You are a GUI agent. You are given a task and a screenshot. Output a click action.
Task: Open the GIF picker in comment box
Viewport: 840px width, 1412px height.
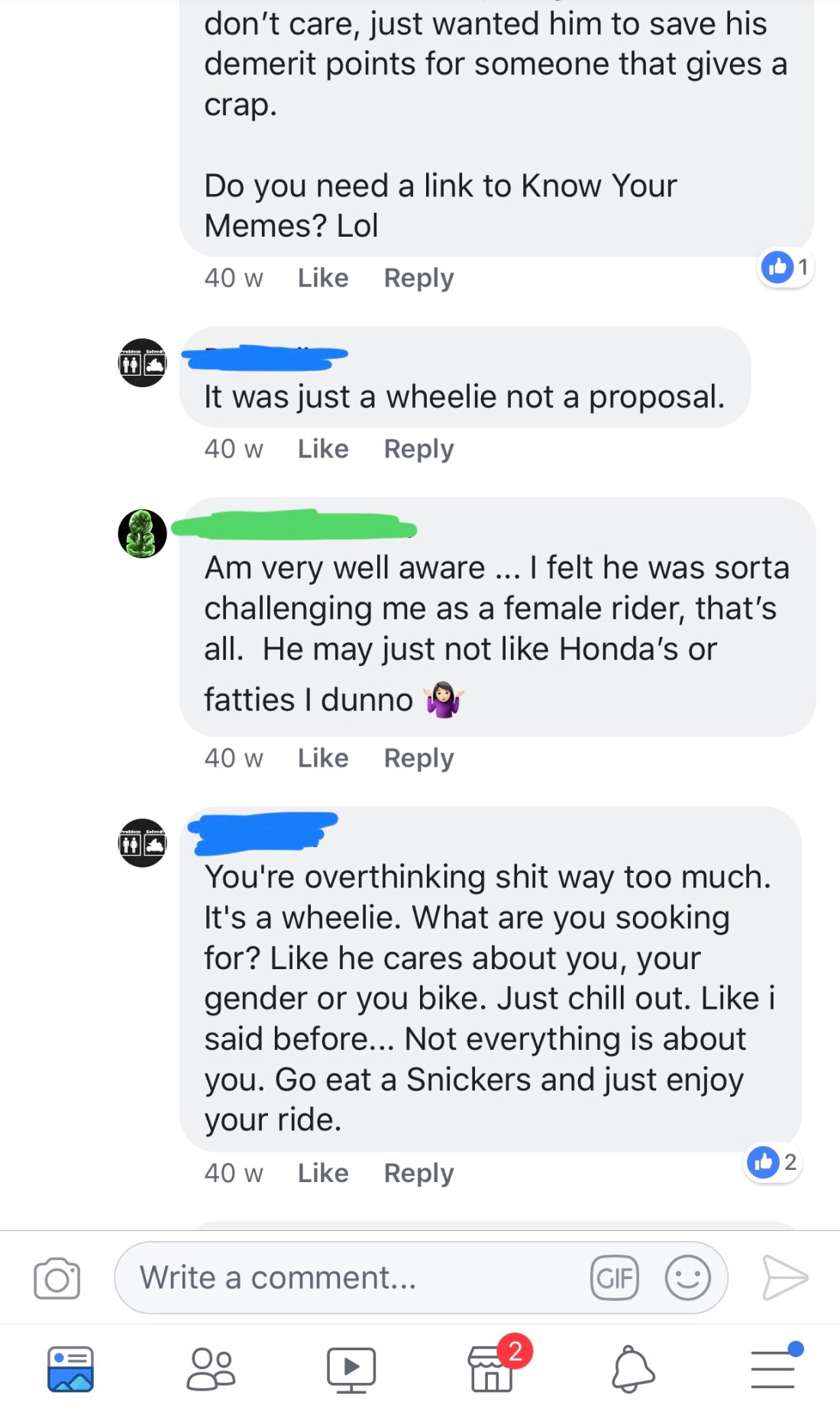tap(614, 1278)
